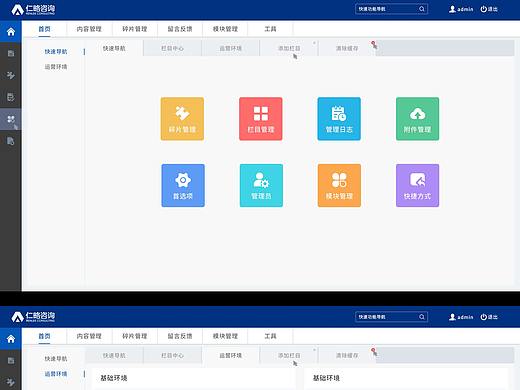This screenshot has height=390, width=520.
Task: Close the 添加栏目 sub-tab in the lower screen
Action: pyautogui.click(x=314, y=350)
